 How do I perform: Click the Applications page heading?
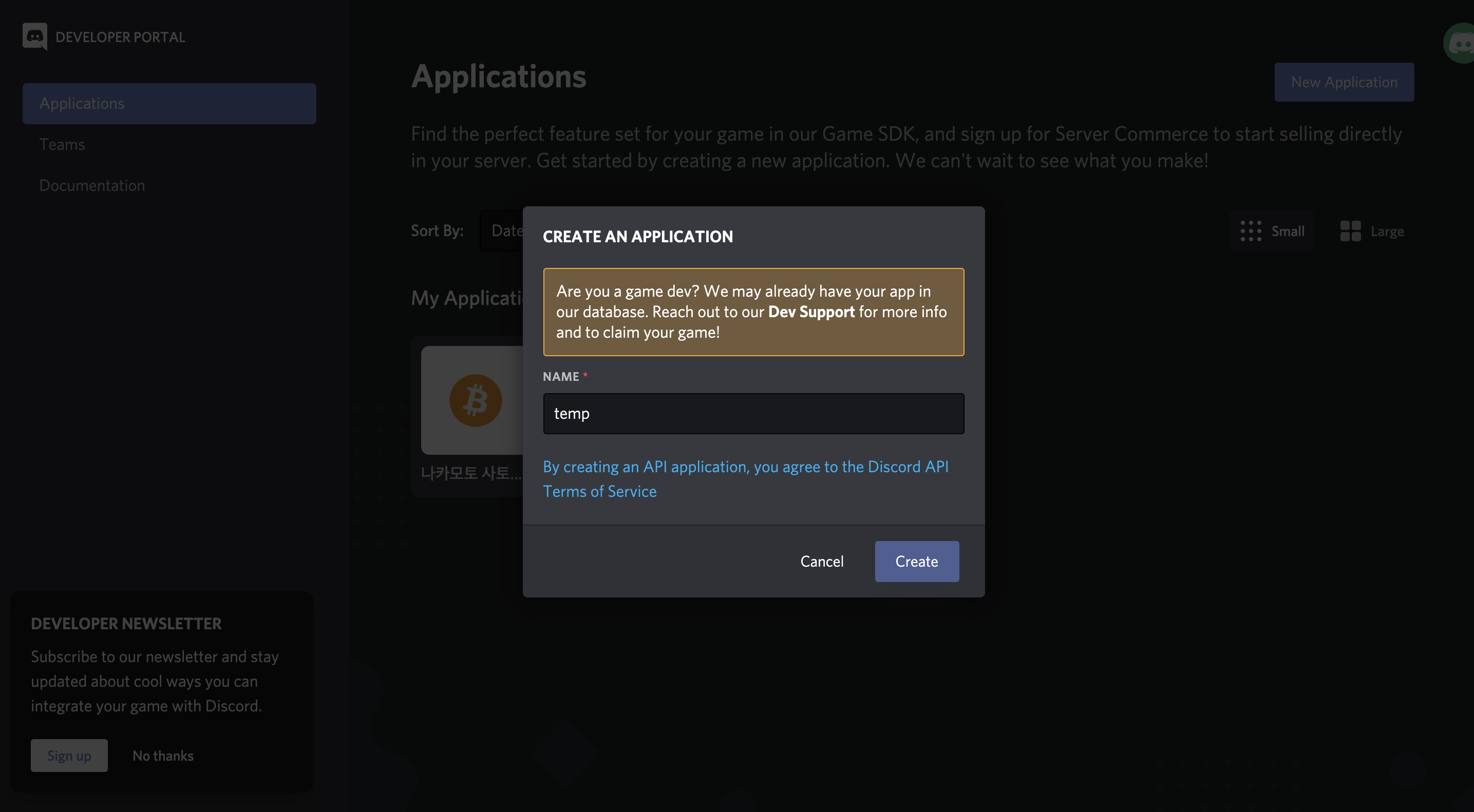coord(499,76)
